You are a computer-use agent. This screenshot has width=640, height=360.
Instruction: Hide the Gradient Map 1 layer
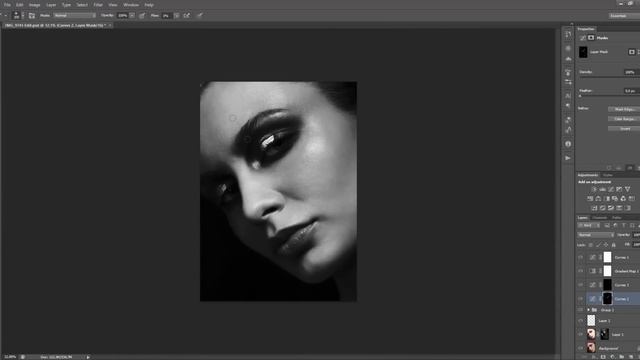click(581, 271)
